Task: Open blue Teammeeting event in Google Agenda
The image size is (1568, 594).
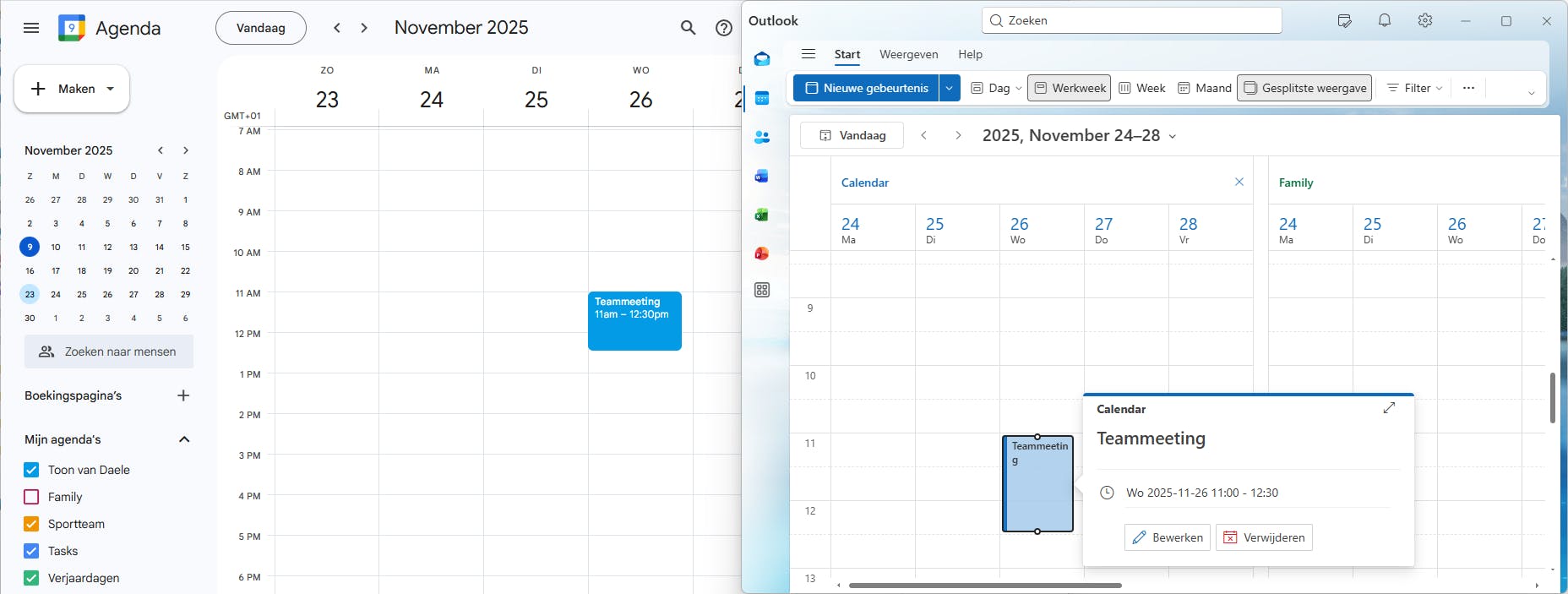Action: 634,321
